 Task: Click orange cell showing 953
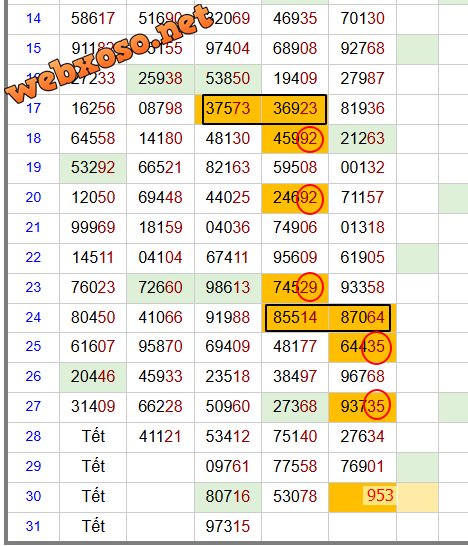(x=362, y=496)
